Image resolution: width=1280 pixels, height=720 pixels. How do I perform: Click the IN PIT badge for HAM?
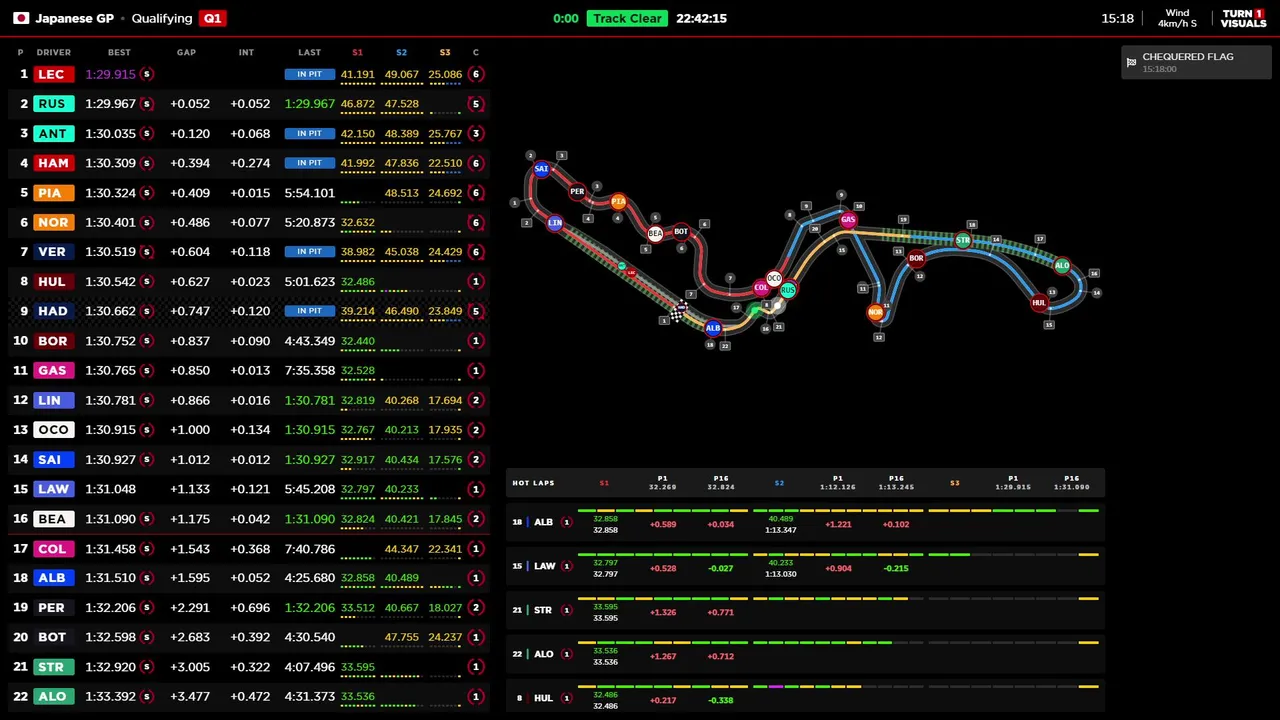click(x=309, y=163)
